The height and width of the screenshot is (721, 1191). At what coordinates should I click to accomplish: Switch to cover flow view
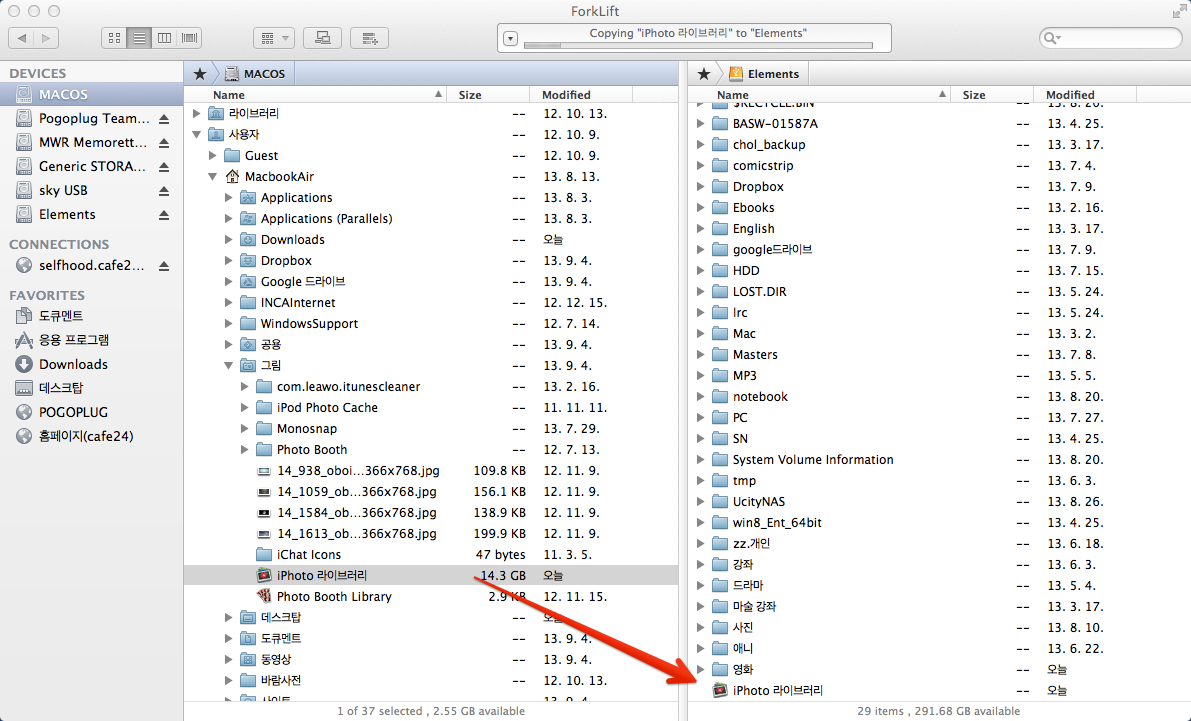click(x=189, y=38)
